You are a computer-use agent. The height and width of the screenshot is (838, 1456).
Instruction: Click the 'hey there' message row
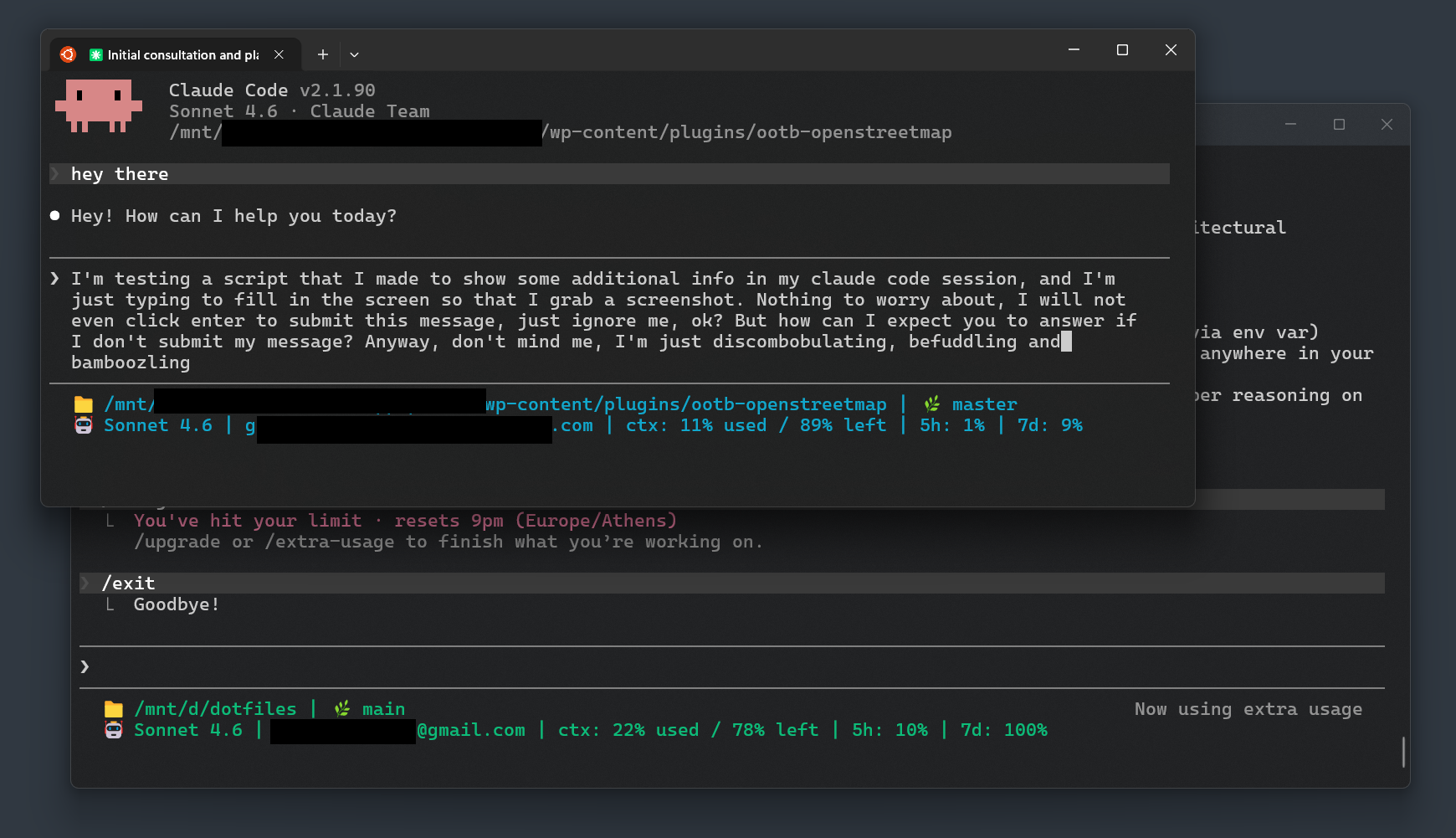120,174
